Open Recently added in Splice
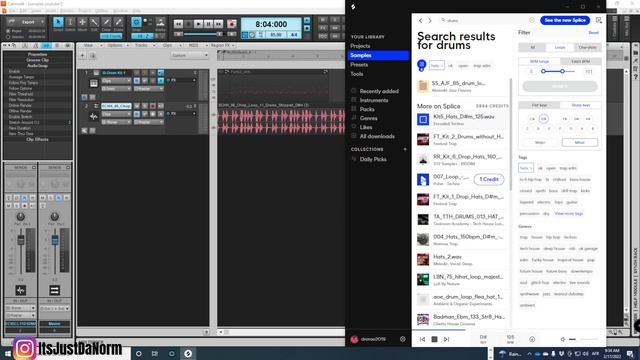The image size is (640, 360). coord(379,91)
